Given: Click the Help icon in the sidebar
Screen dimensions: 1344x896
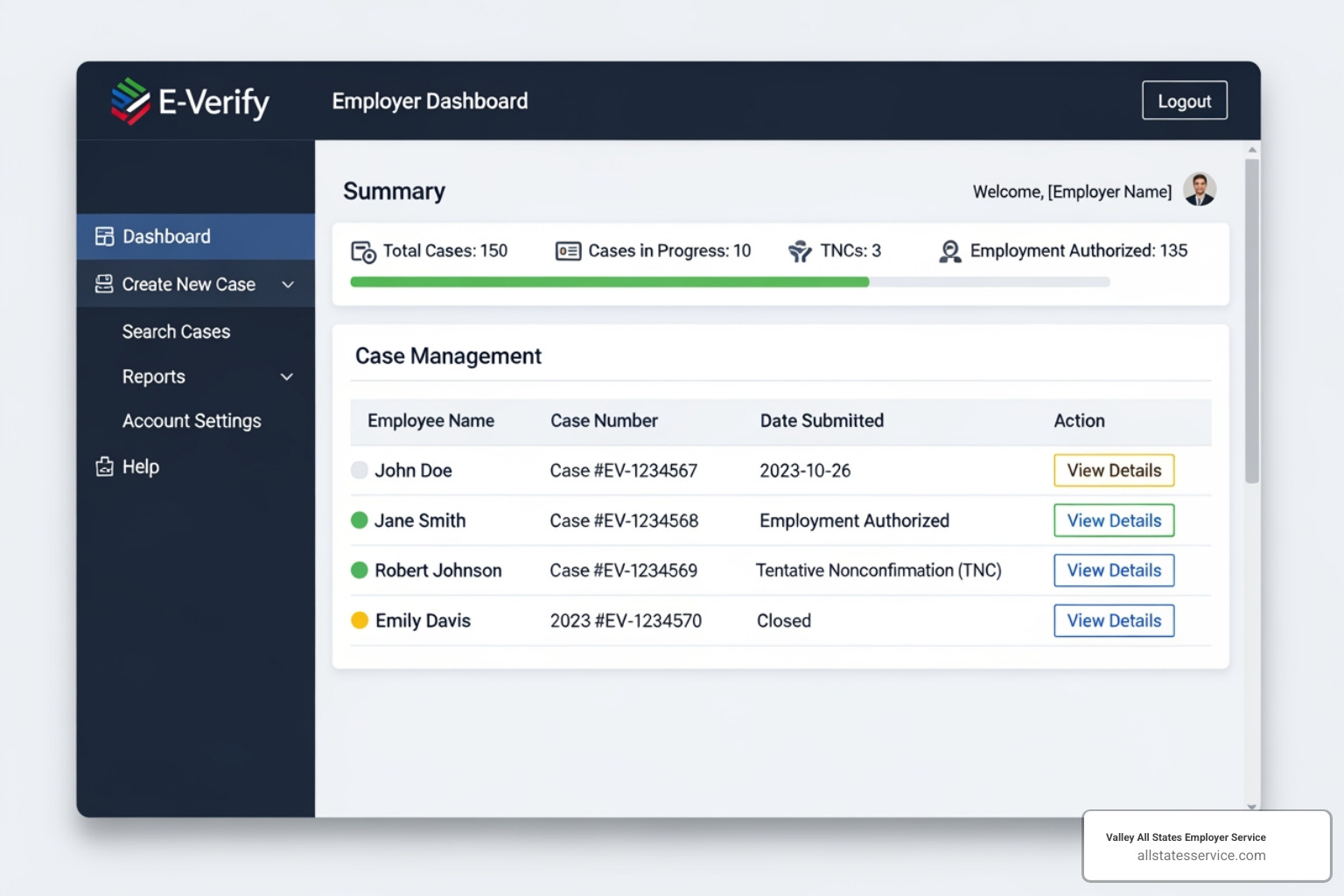Looking at the screenshot, I should (x=104, y=466).
